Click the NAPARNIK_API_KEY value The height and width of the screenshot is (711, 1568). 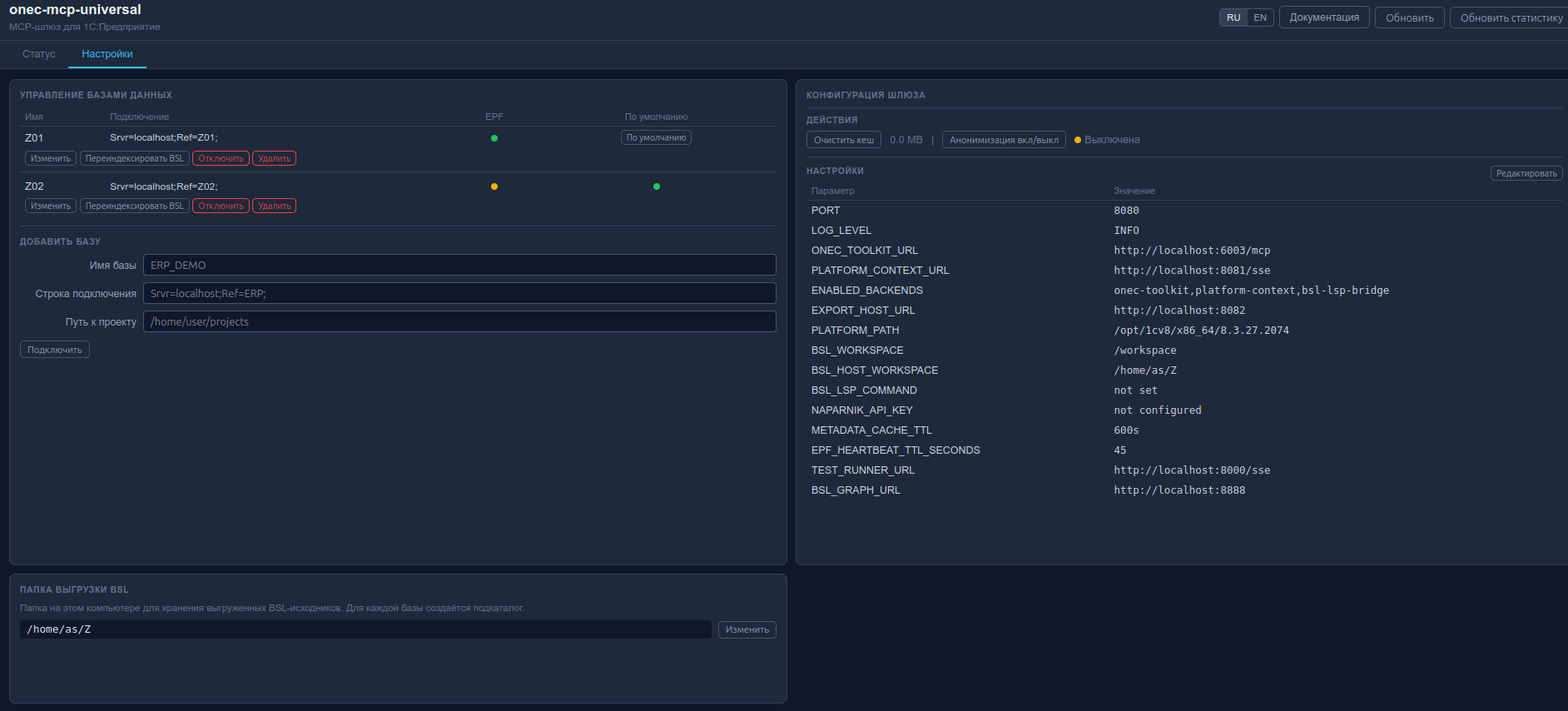1158,410
